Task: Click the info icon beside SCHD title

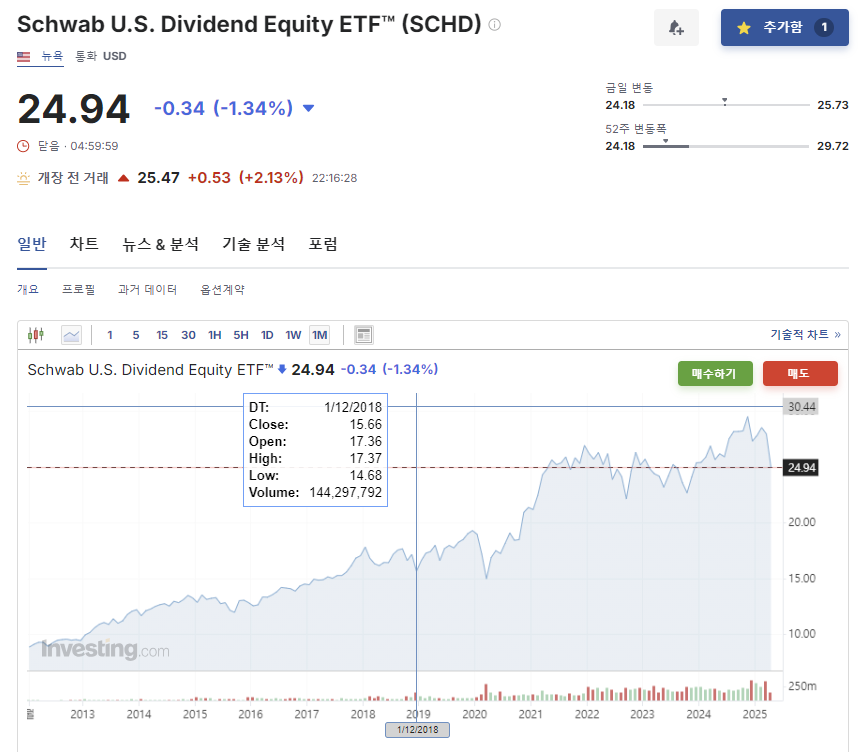Action: pyautogui.click(x=494, y=25)
